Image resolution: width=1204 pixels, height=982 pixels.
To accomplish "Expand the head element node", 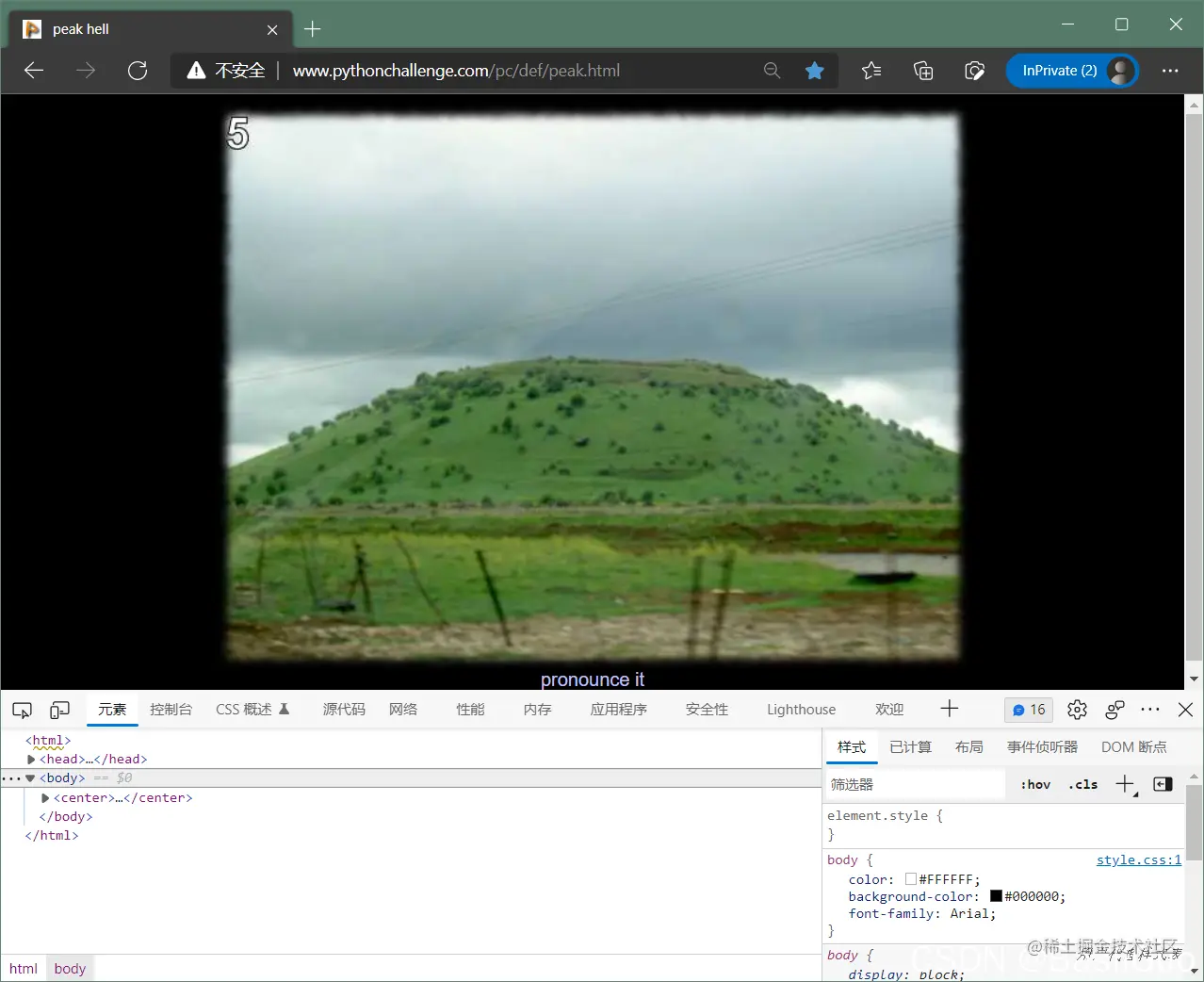I will click(x=31, y=760).
